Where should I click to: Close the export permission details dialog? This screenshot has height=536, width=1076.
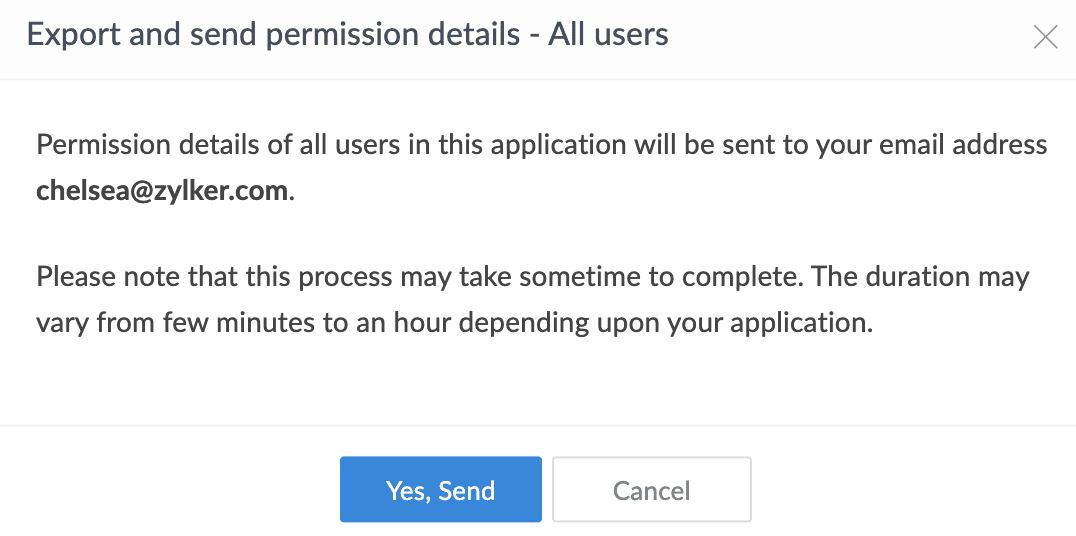click(1045, 38)
